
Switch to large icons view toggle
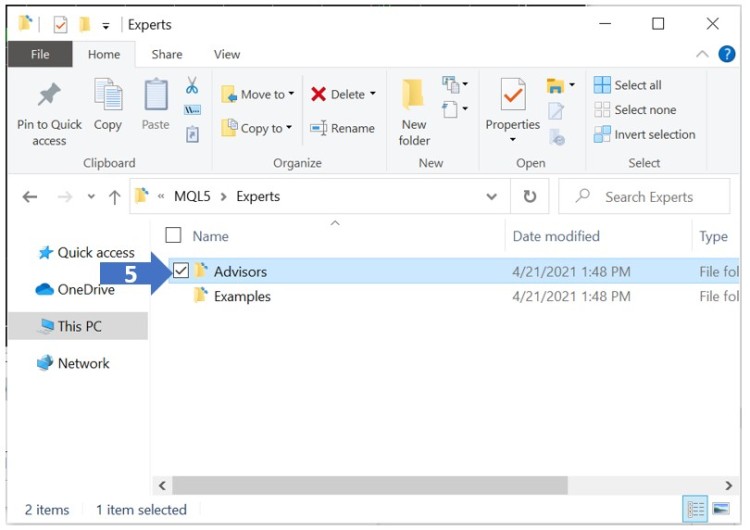[721, 510]
